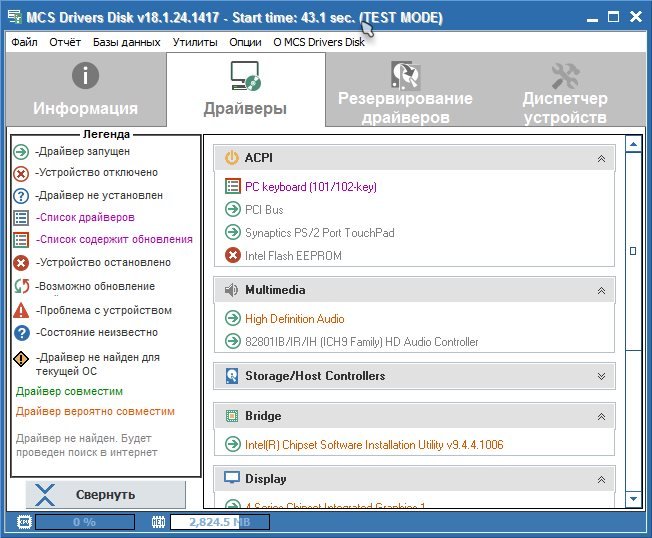This screenshot has height=538, width=652.
Task: Click the Возможно обновление legend icon
Action: coord(21,286)
